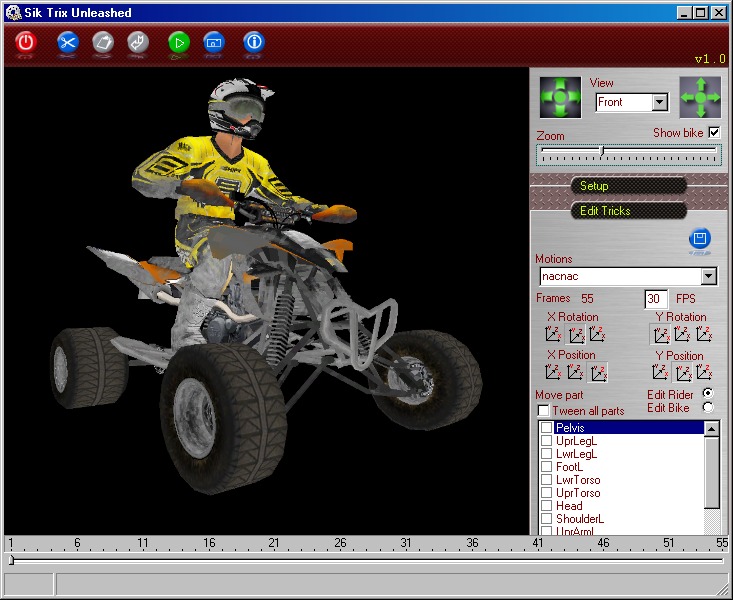
Task: Click the grey copy frame icon
Action: pos(103,43)
